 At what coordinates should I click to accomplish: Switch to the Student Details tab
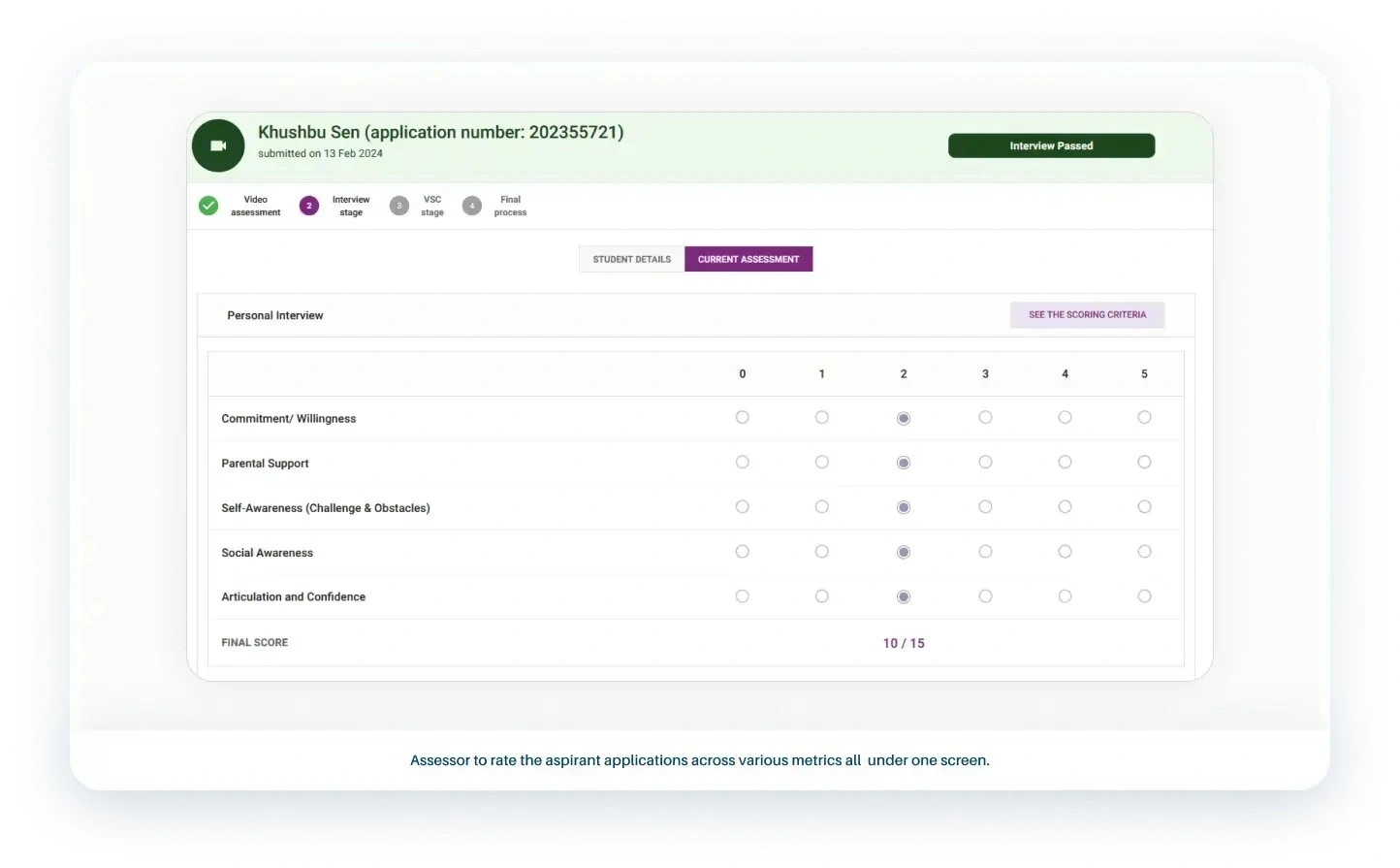pyautogui.click(x=631, y=259)
